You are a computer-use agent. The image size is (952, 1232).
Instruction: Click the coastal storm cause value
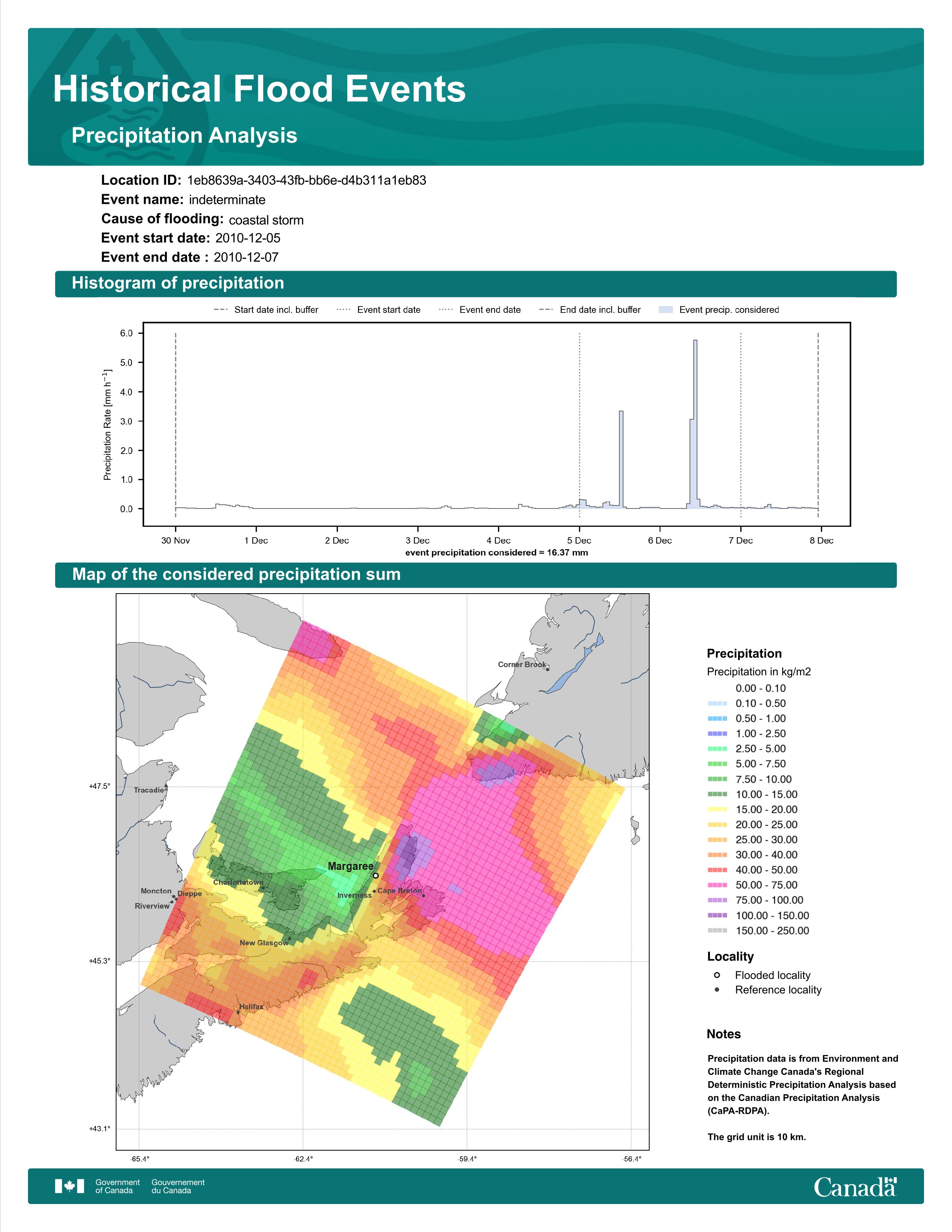pyautogui.click(x=266, y=220)
